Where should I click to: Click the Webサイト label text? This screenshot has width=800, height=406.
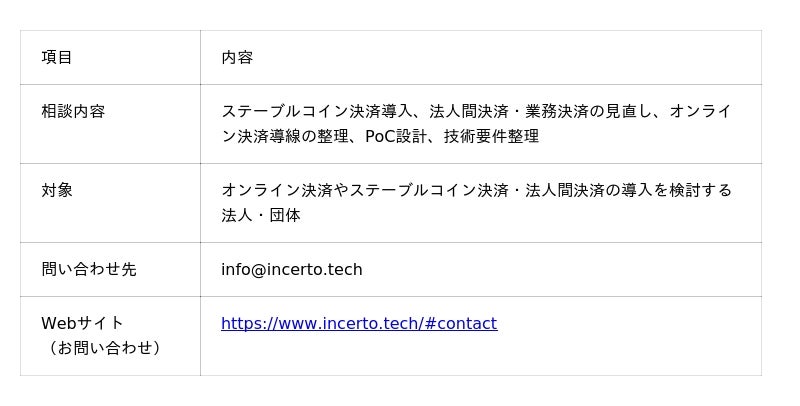point(82,324)
